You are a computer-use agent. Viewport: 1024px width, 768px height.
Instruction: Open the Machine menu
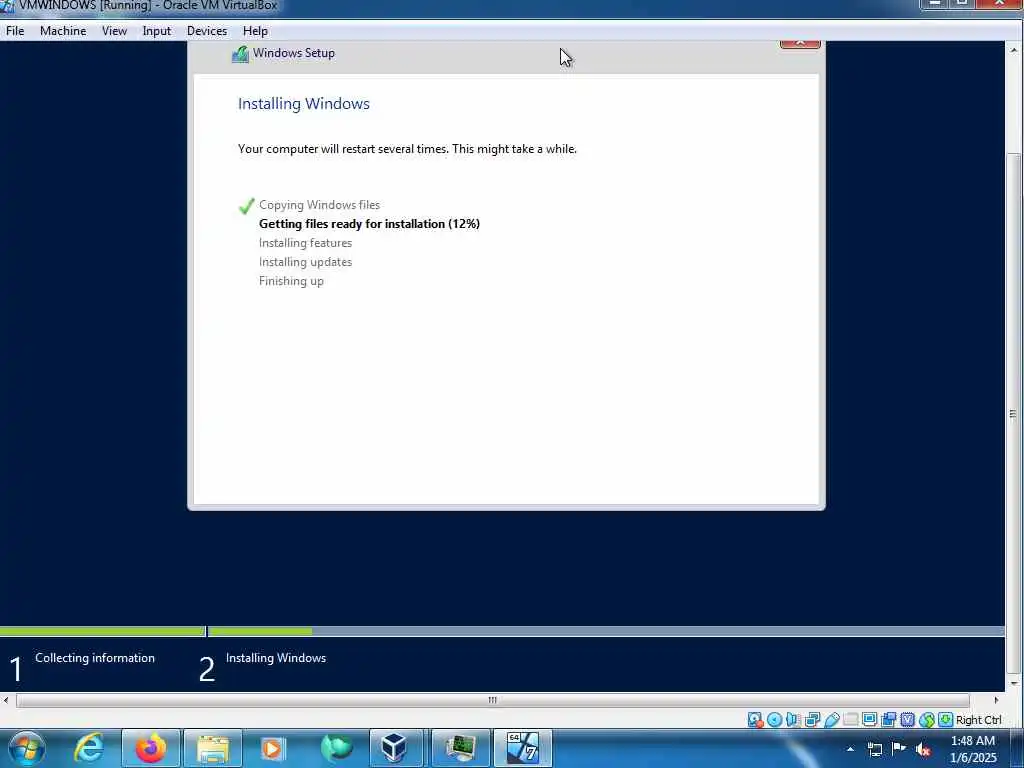63,31
